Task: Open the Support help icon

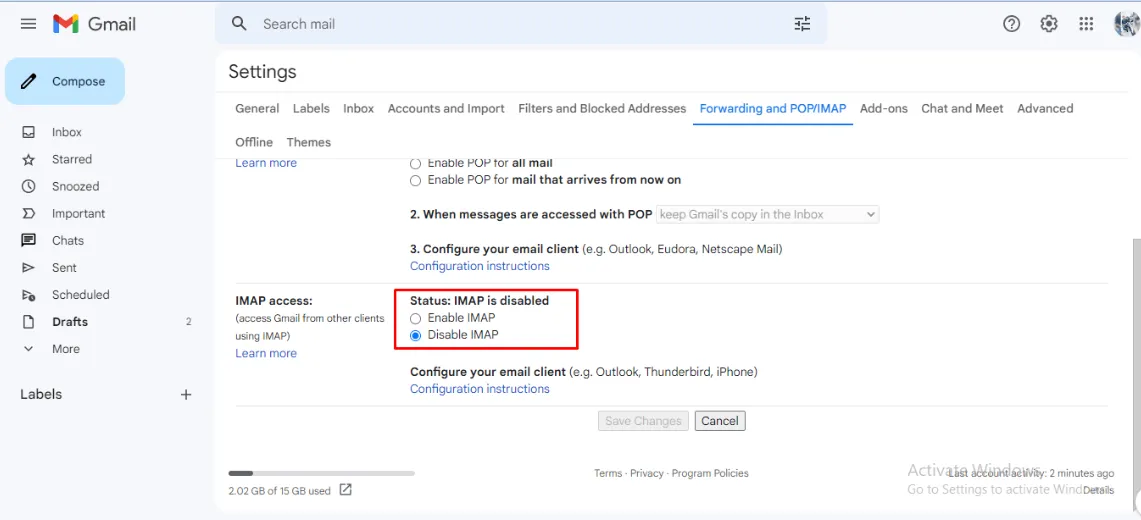Action: click(x=1011, y=24)
